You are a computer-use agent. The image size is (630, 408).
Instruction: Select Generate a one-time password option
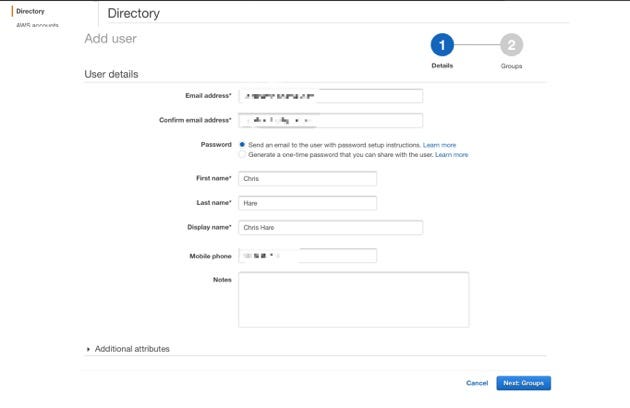tap(242, 154)
